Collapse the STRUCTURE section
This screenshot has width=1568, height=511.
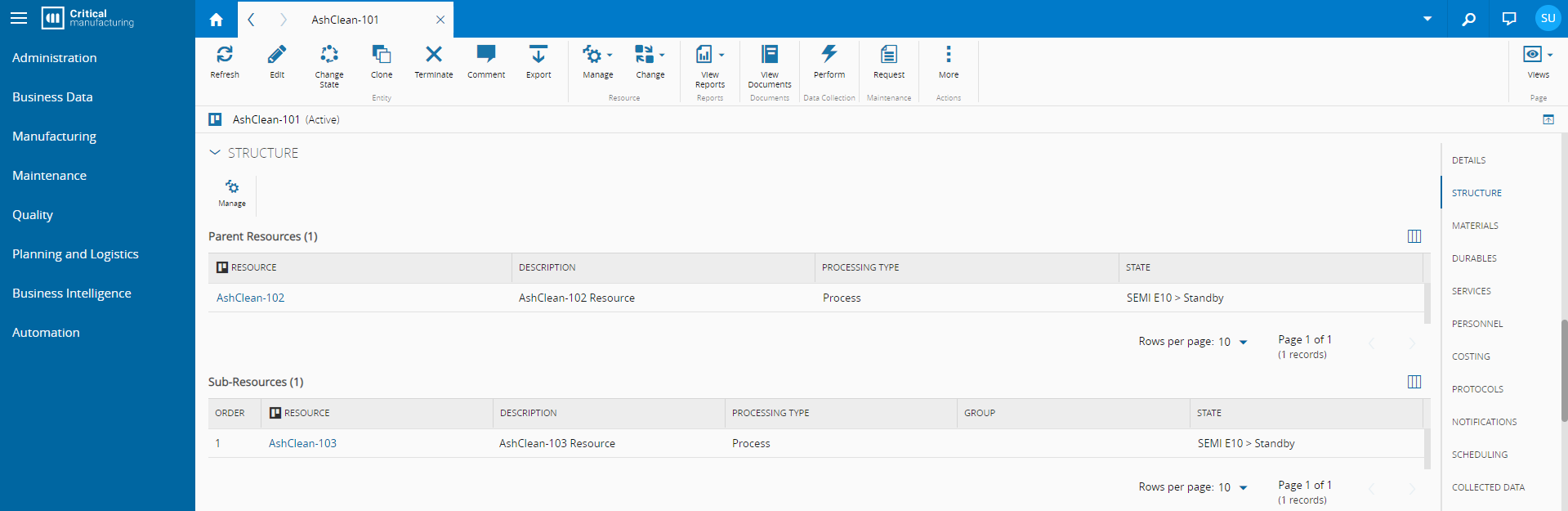click(215, 153)
